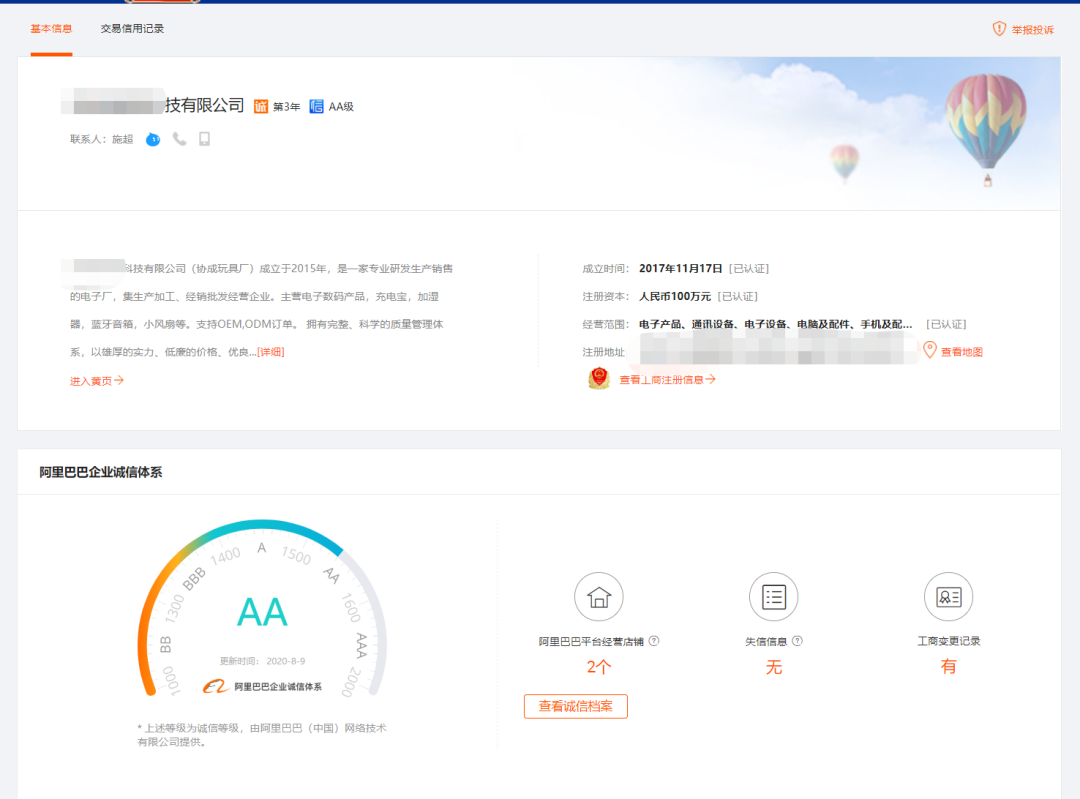Click the shield icon beside 举报投诉
The width and height of the screenshot is (1080, 799).
999,29
